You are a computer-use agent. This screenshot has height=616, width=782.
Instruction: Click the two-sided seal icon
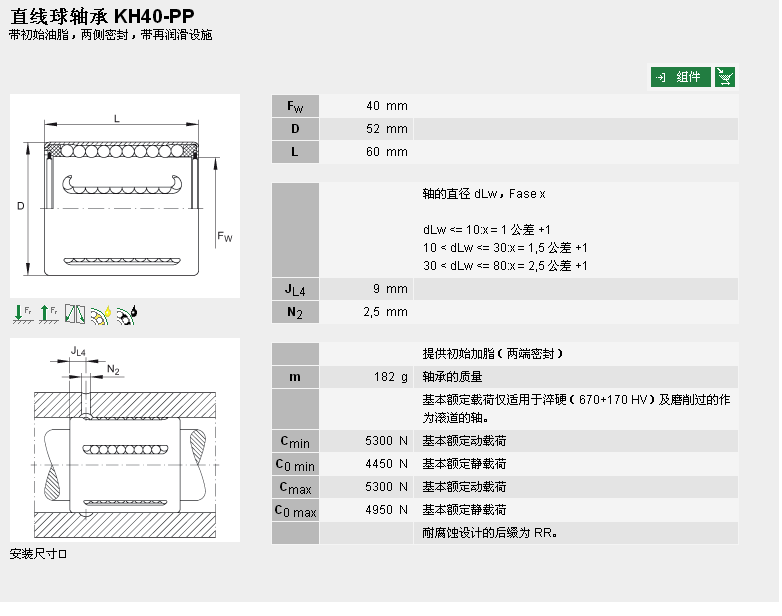[x=75, y=314]
